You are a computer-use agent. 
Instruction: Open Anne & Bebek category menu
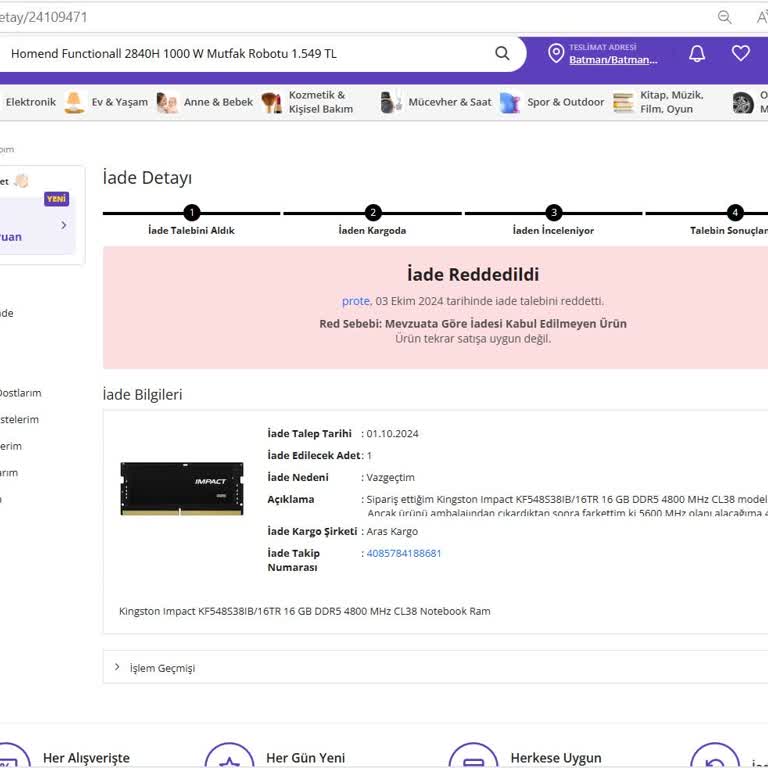pos(218,102)
